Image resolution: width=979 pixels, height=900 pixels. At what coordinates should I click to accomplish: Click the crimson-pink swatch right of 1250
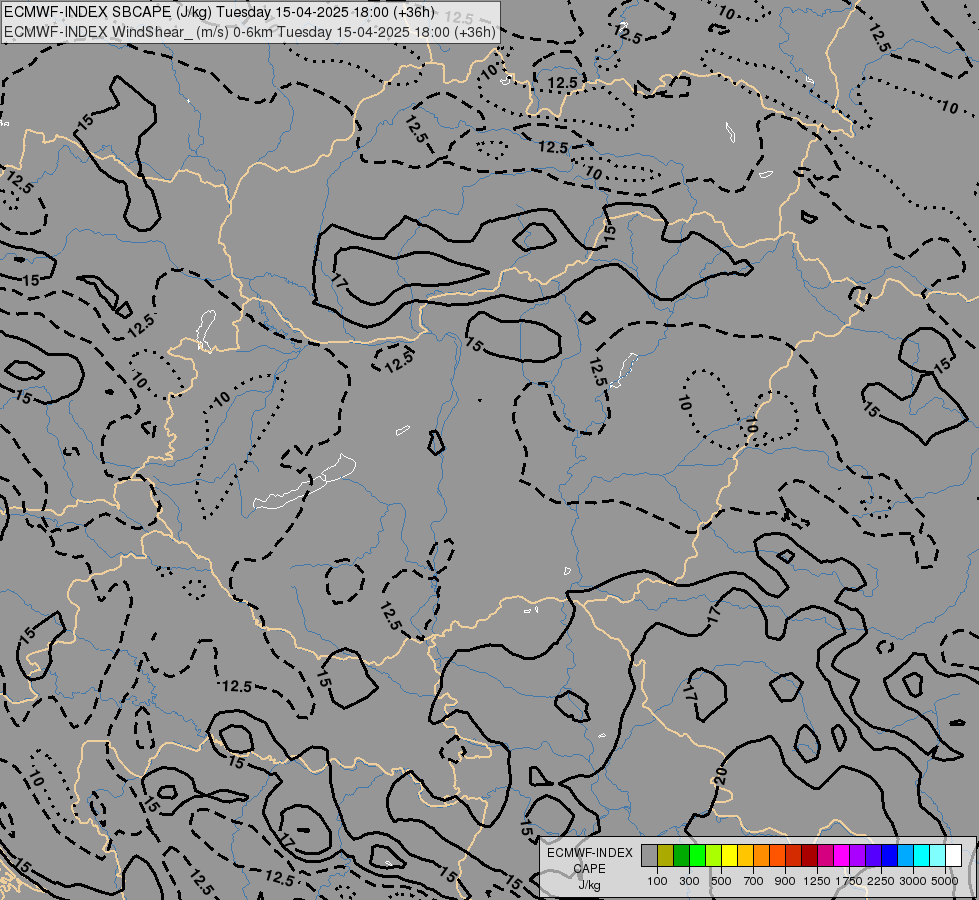point(825,856)
